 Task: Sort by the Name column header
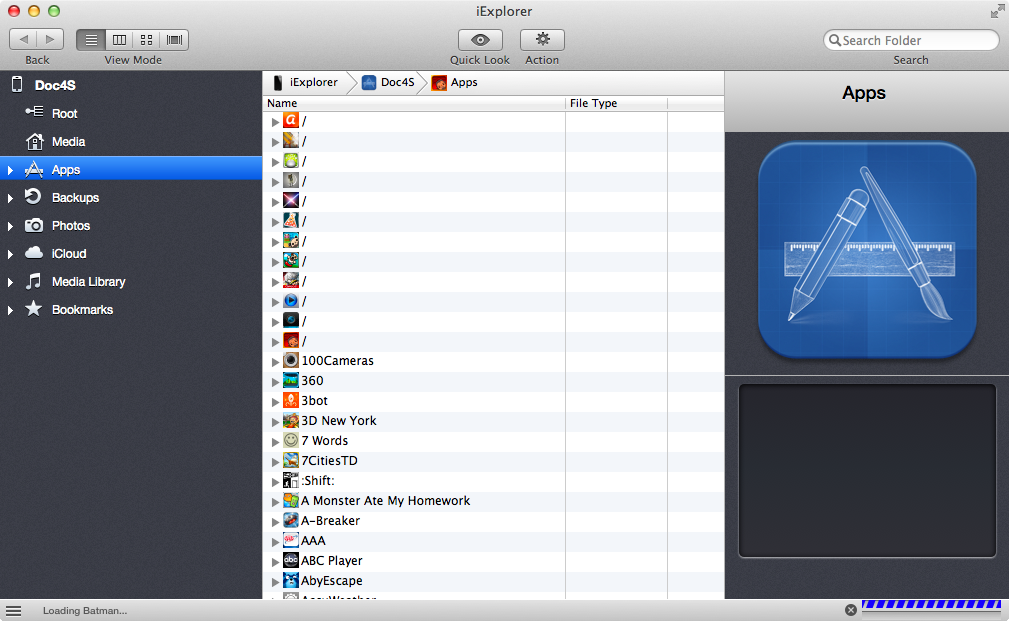(x=413, y=103)
